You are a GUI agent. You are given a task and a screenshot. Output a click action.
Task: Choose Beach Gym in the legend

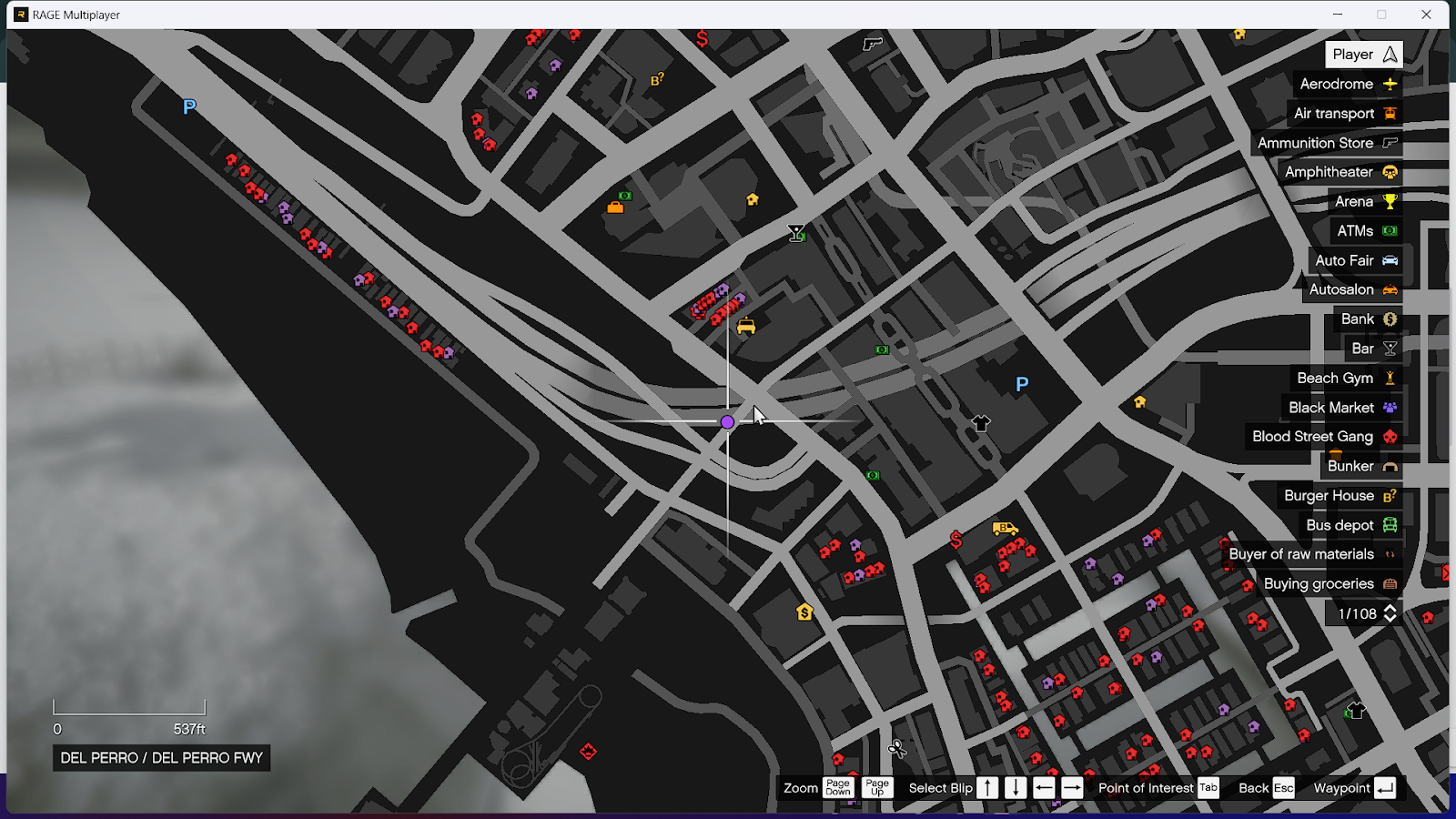pyautogui.click(x=1346, y=378)
